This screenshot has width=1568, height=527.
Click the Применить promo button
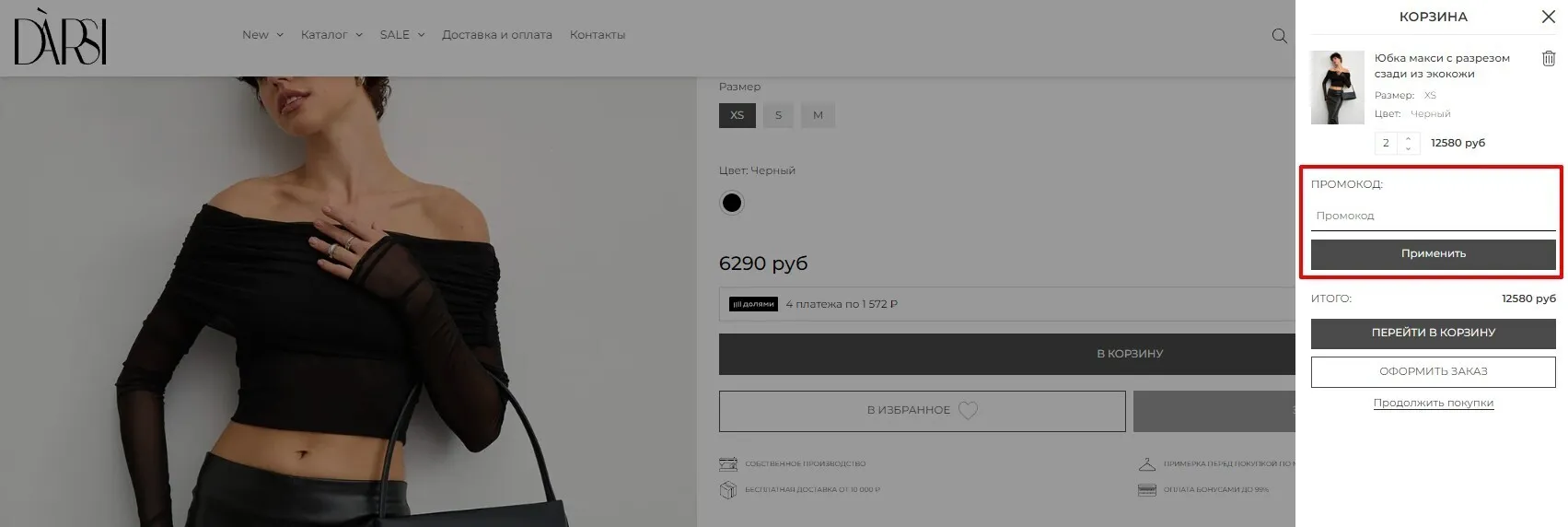(x=1433, y=253)
